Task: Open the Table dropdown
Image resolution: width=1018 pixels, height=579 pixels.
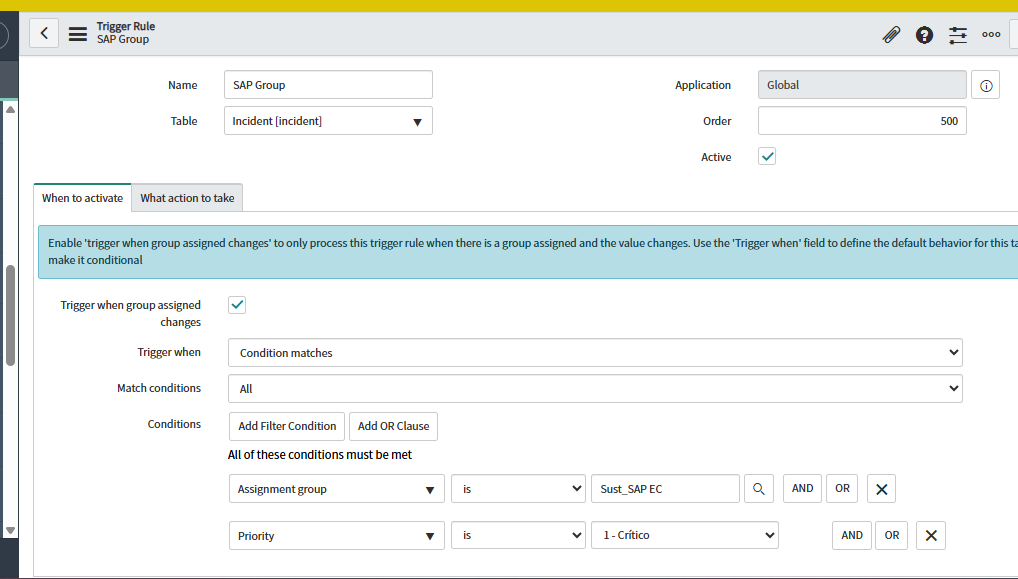Action: pos(328,121)
